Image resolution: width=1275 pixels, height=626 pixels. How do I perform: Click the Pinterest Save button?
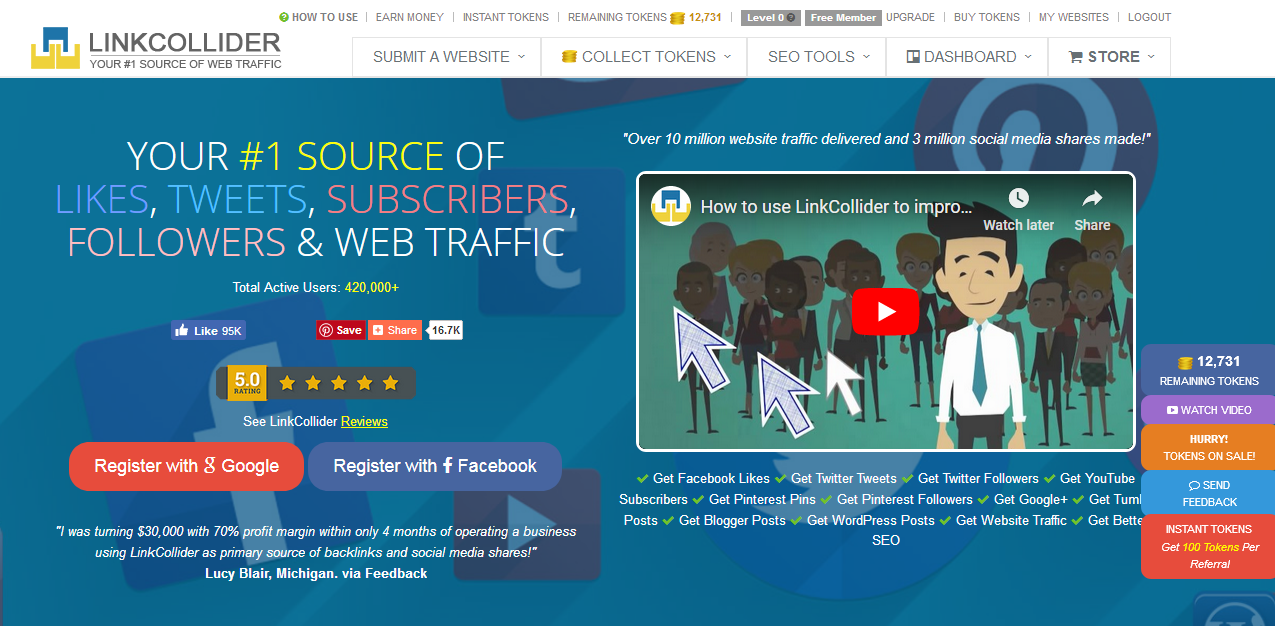pos(341,330)
